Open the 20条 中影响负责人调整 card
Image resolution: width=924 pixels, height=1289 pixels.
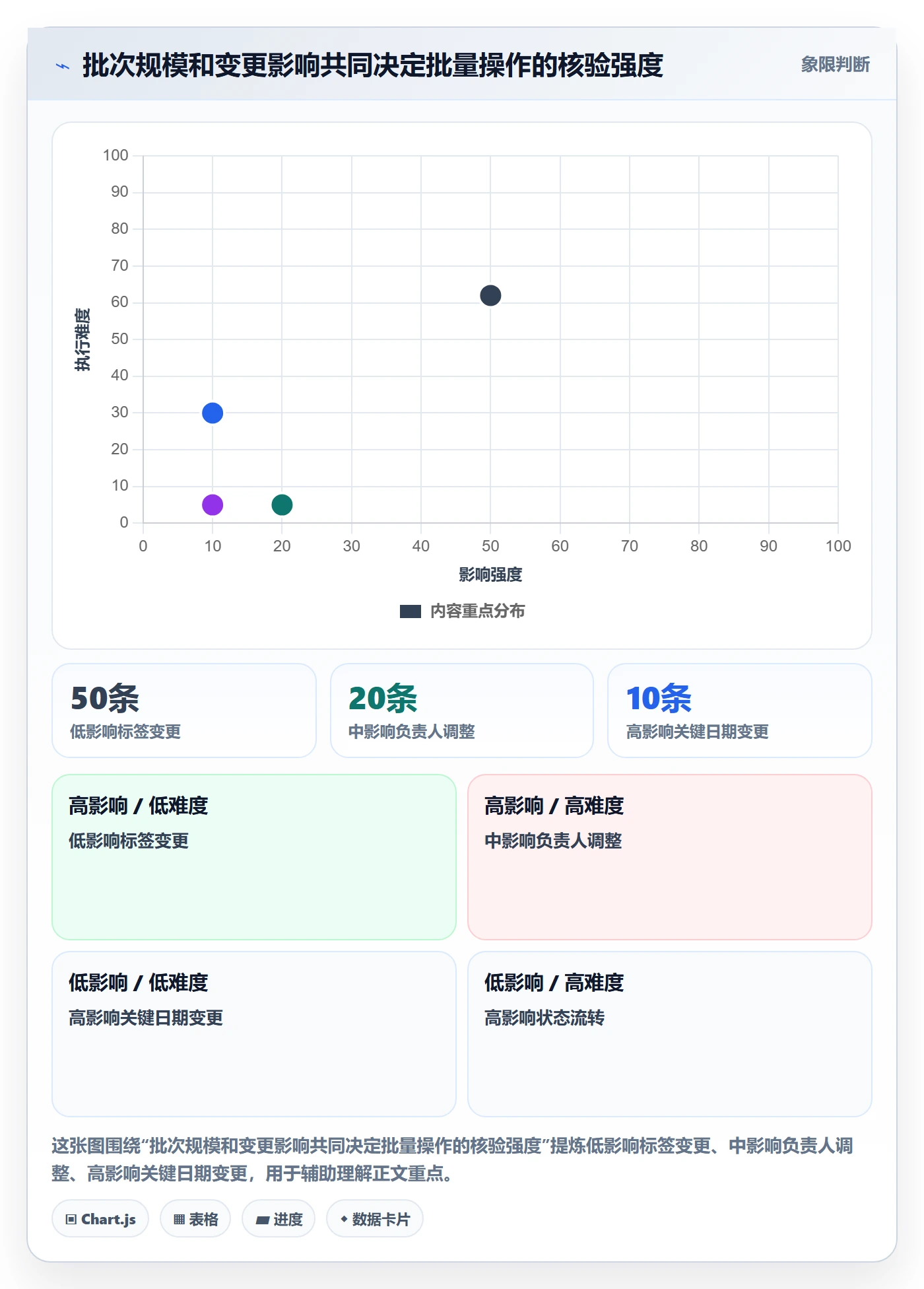coord(462,711)
